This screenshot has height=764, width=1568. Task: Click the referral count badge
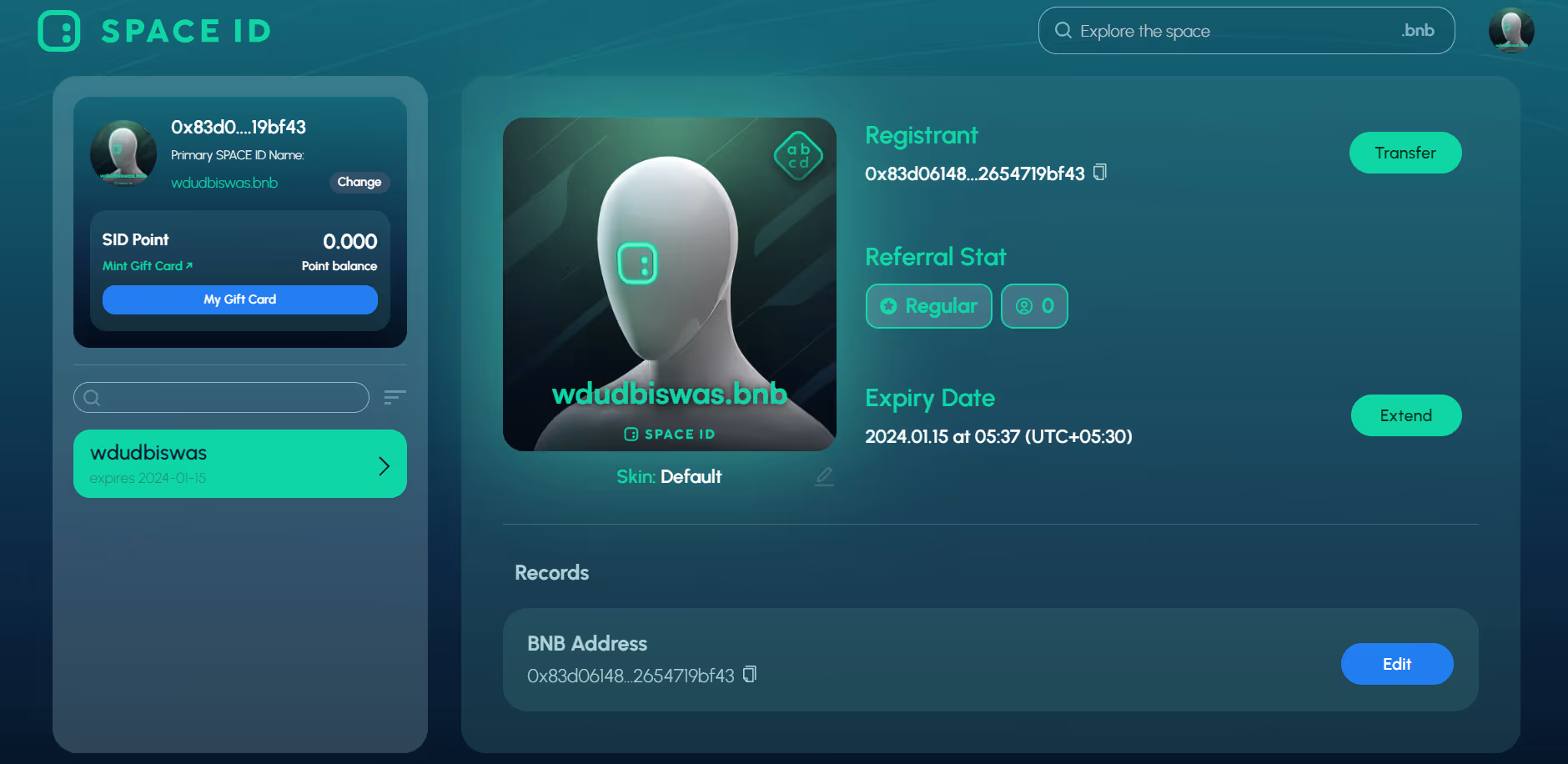1034,306
